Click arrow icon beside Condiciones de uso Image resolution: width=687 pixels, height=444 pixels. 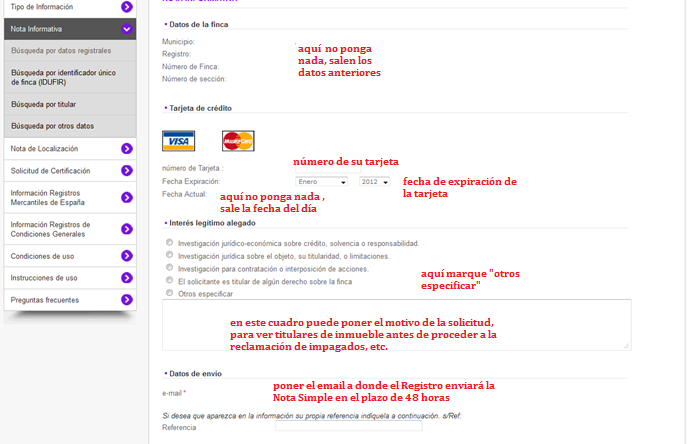pos(127,256)
